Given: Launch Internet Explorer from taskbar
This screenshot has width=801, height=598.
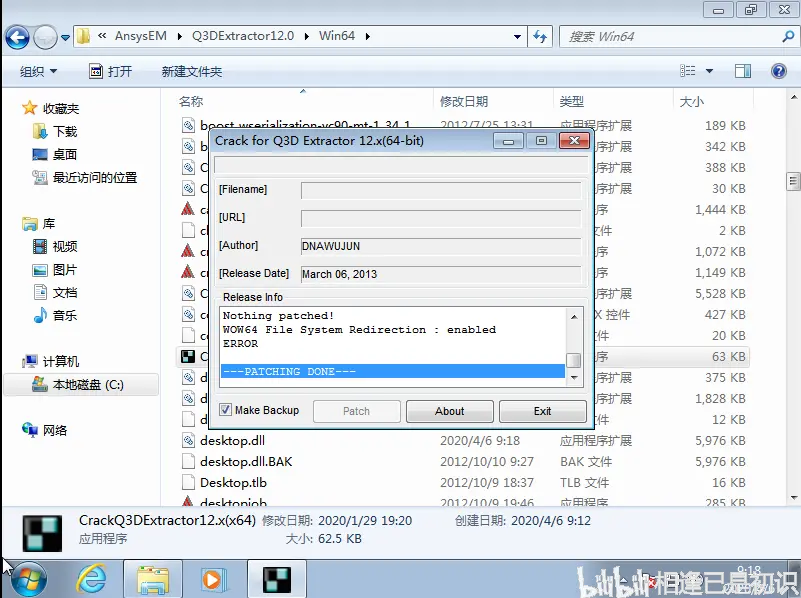Looking at the screenshot, I should point(91,579).
